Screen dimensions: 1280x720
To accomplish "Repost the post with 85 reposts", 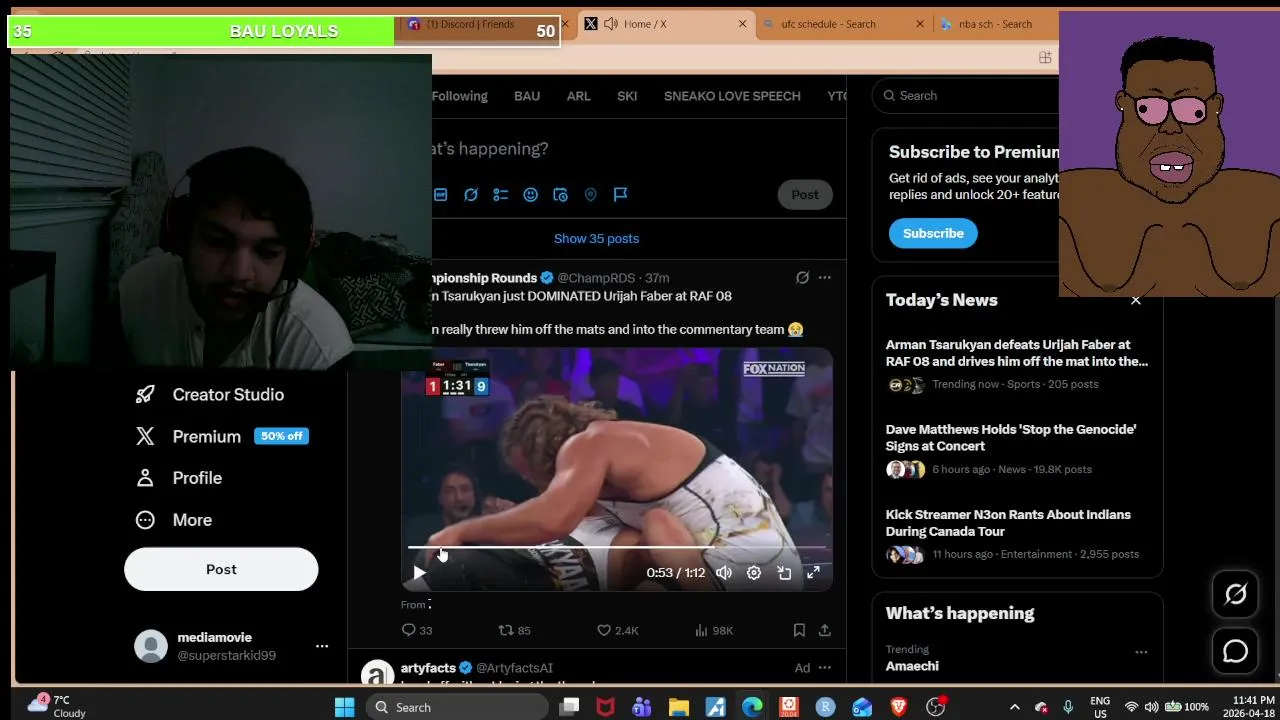I will point(514,630).
